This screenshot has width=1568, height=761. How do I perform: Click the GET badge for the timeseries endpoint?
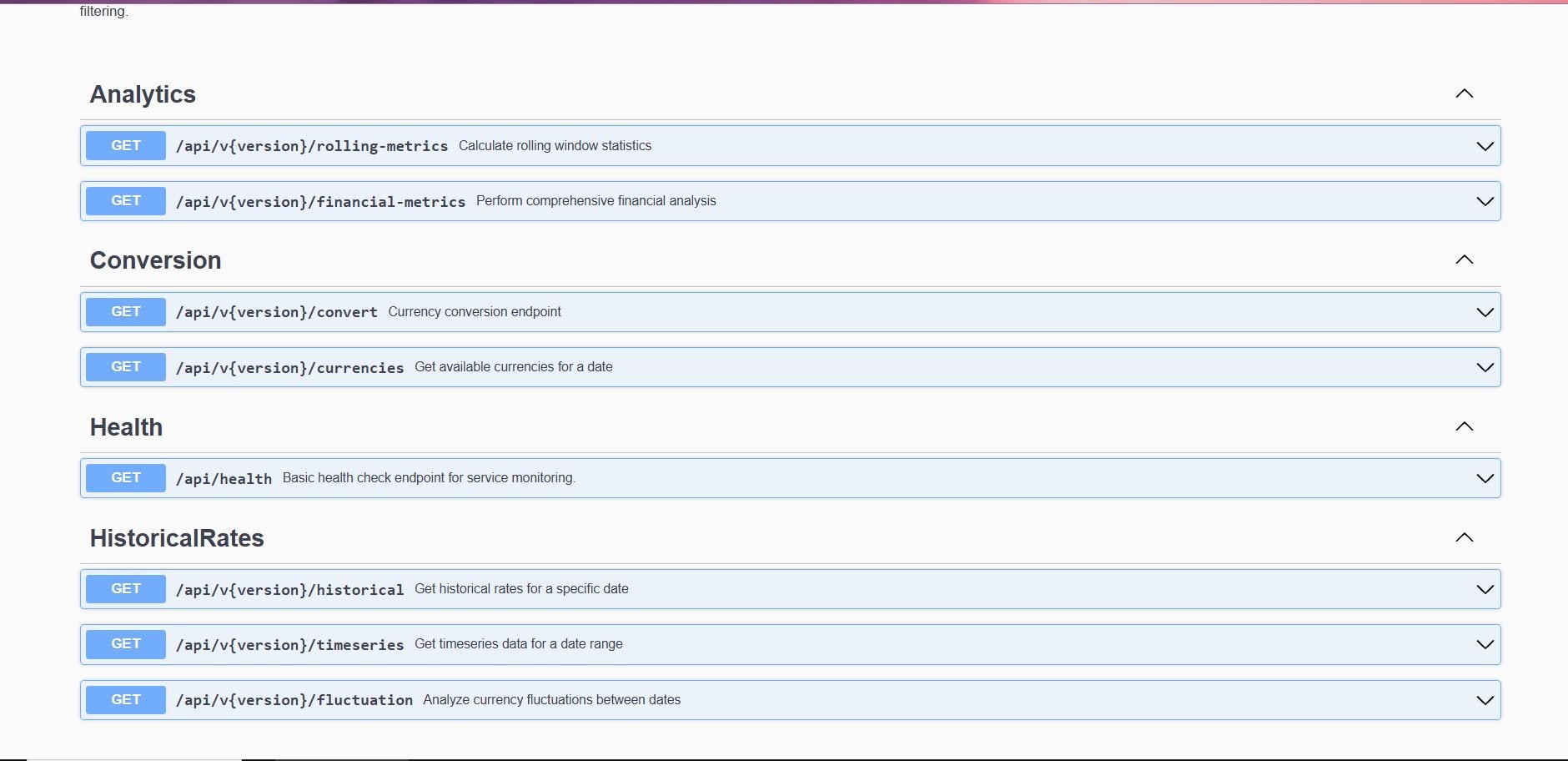(125, 643)
